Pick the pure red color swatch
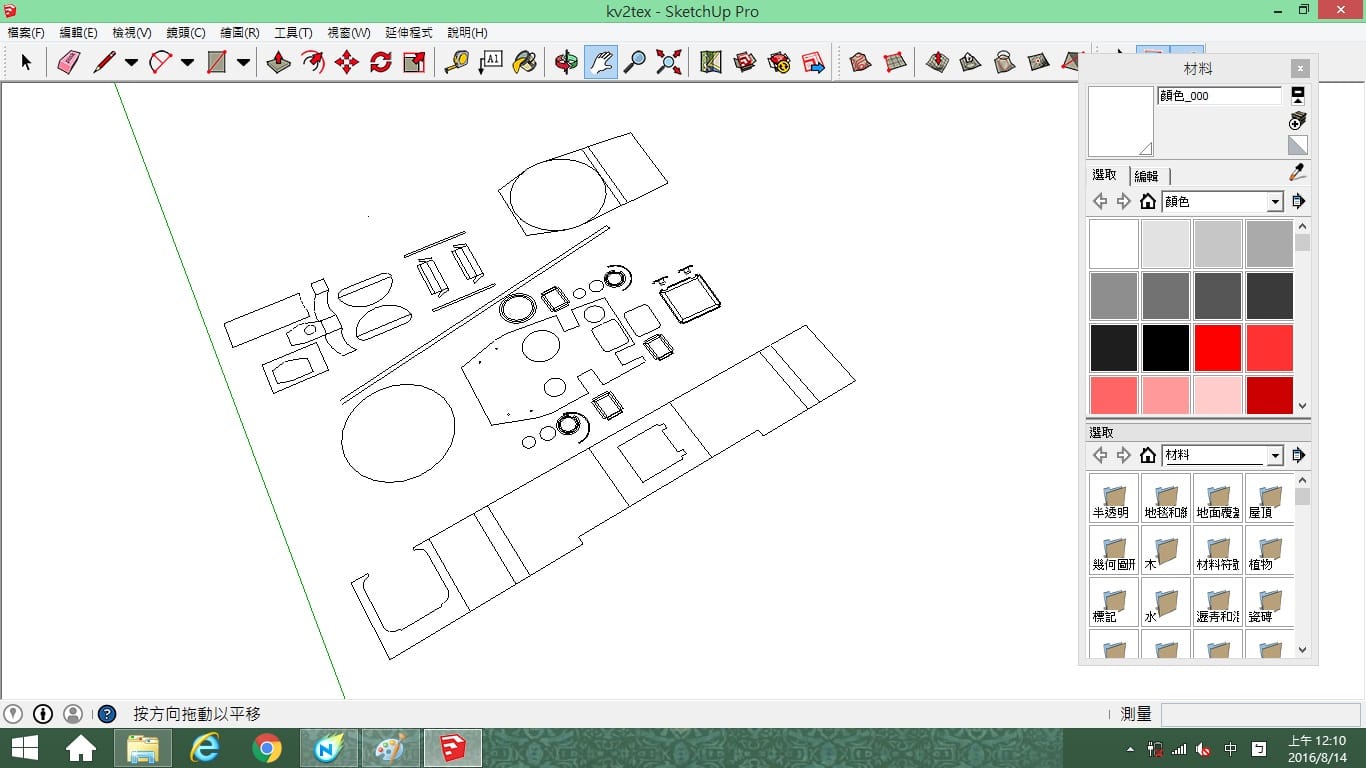This screenshot has width=1366, height=768. point(1218,348)
